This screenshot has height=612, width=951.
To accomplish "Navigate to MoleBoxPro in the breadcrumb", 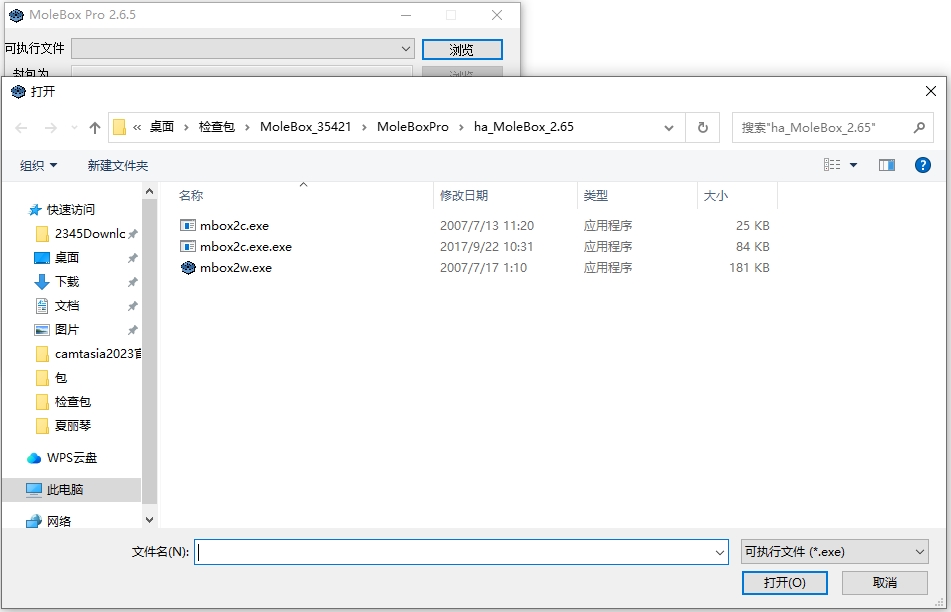I will tap(413, 127).
